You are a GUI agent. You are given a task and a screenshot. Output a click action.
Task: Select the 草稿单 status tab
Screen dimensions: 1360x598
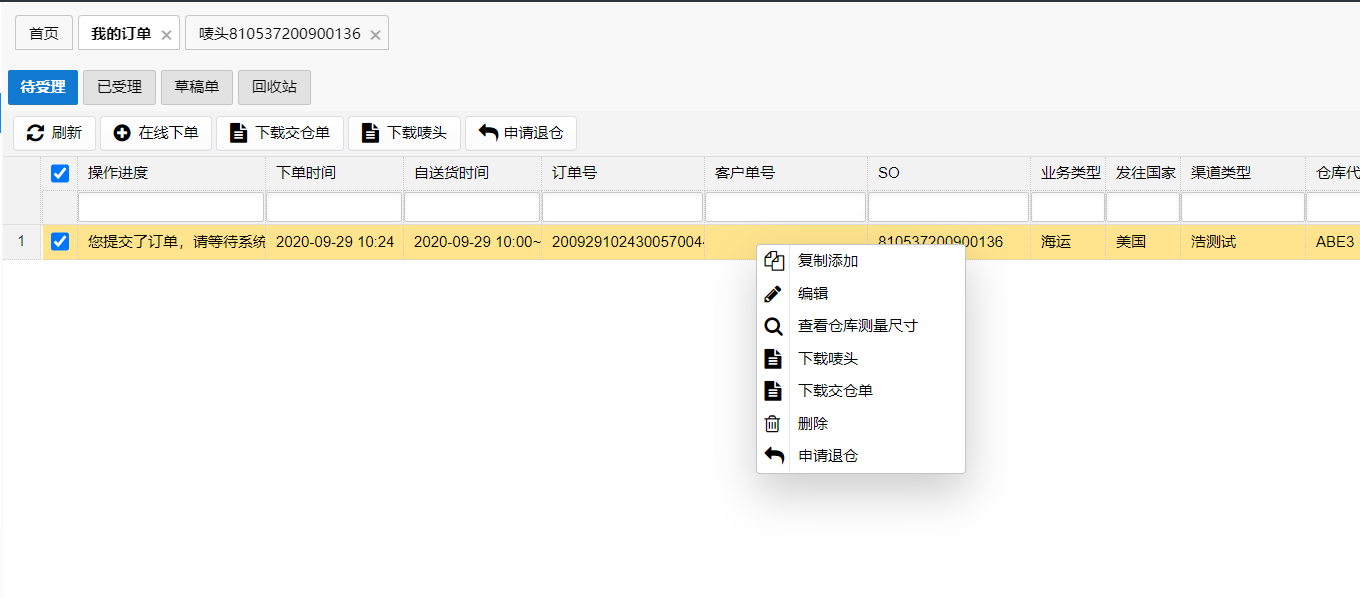point(197,87)
